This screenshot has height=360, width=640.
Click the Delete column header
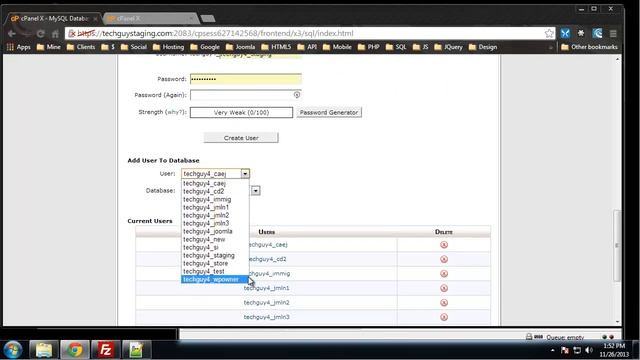coord(444,232)
